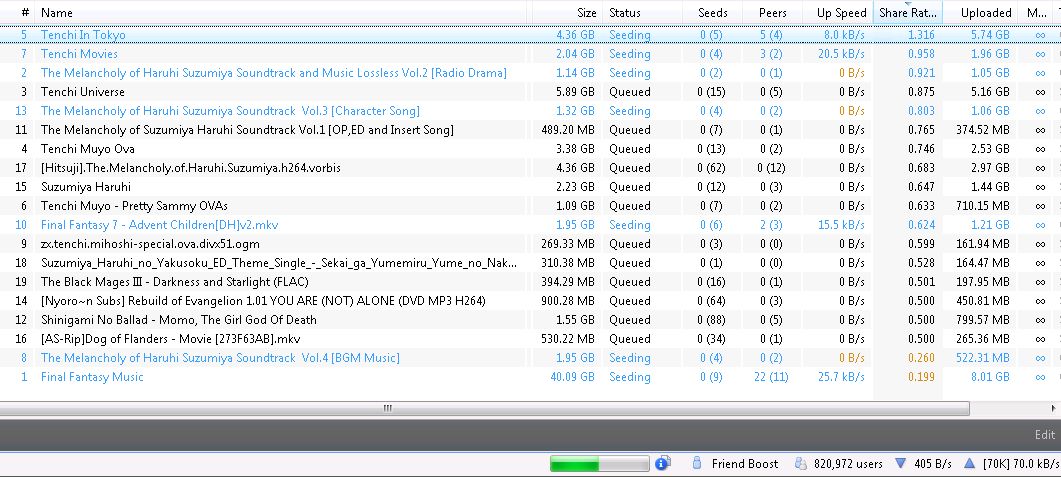Click the '405 B/s' download rate
Viewport: 1061px width, 477px height.
click(932, 463)
